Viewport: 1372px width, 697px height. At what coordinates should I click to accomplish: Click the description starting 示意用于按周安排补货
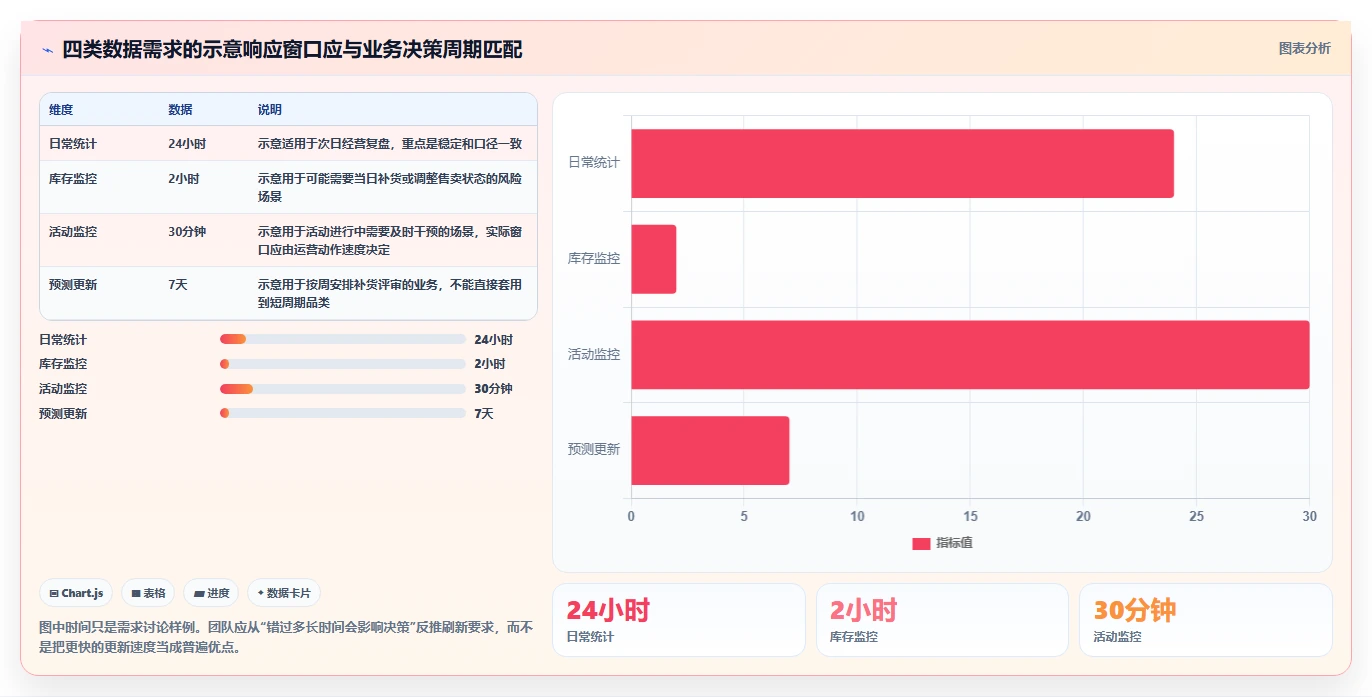390,294
